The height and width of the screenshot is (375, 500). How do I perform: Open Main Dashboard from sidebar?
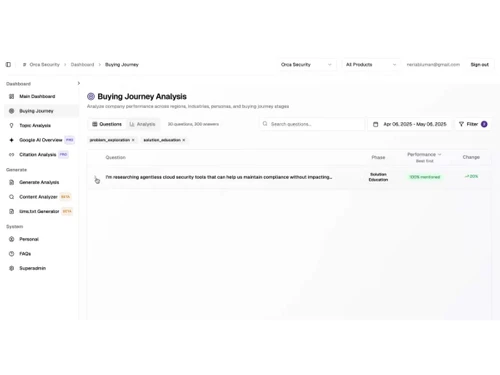pos(37,96)
